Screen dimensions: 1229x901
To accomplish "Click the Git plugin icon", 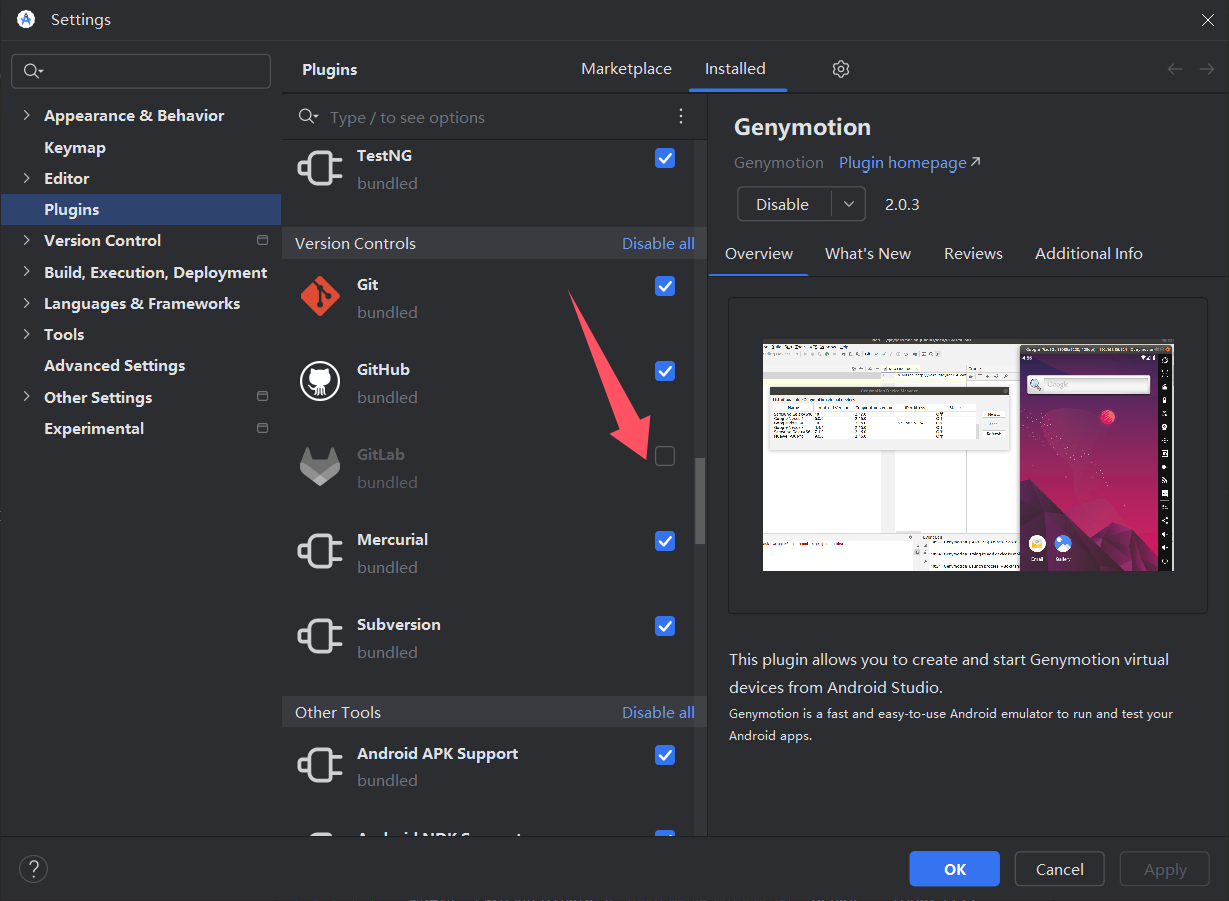I will click(x=320, y=296).
